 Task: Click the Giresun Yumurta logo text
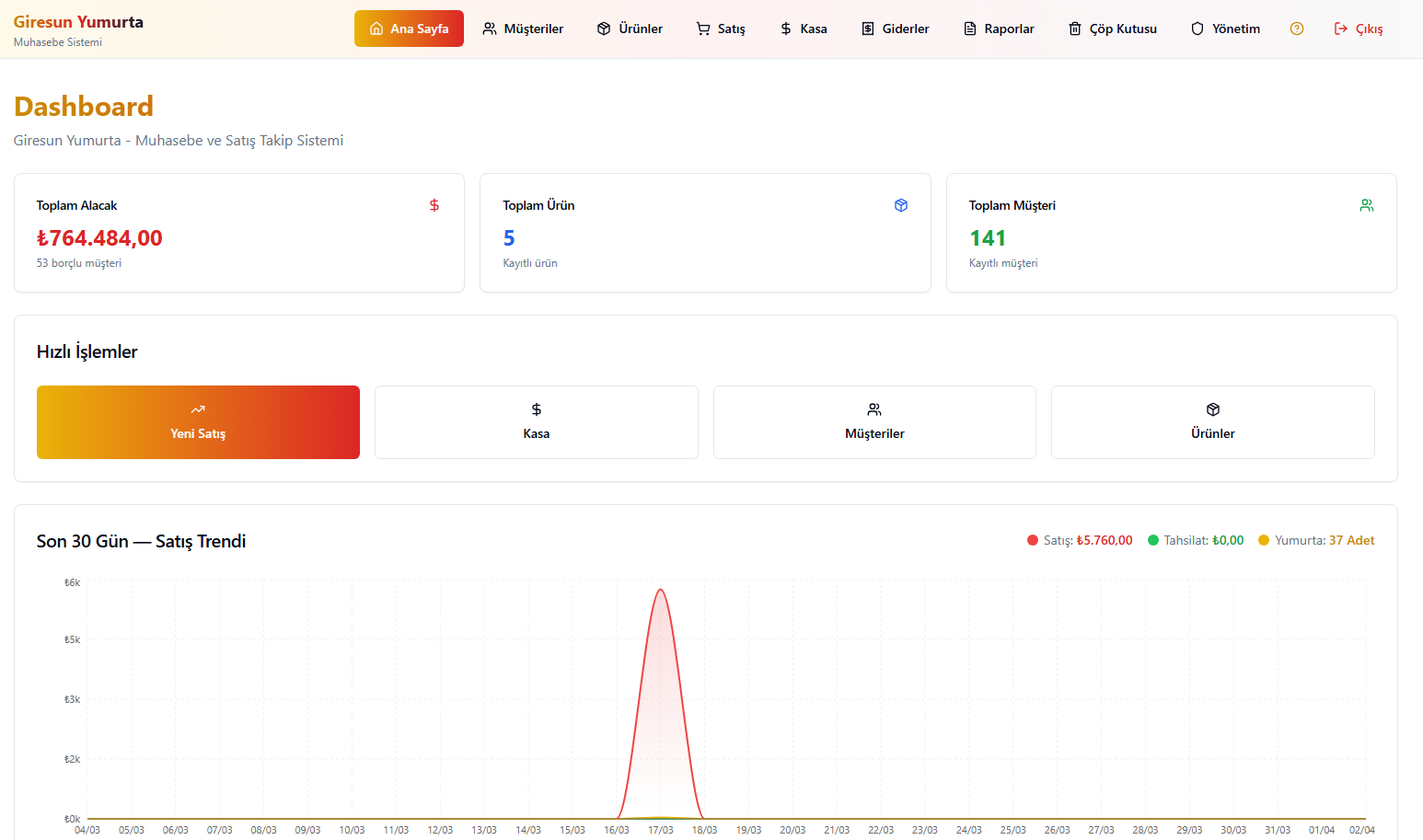[x=78, y=22]
